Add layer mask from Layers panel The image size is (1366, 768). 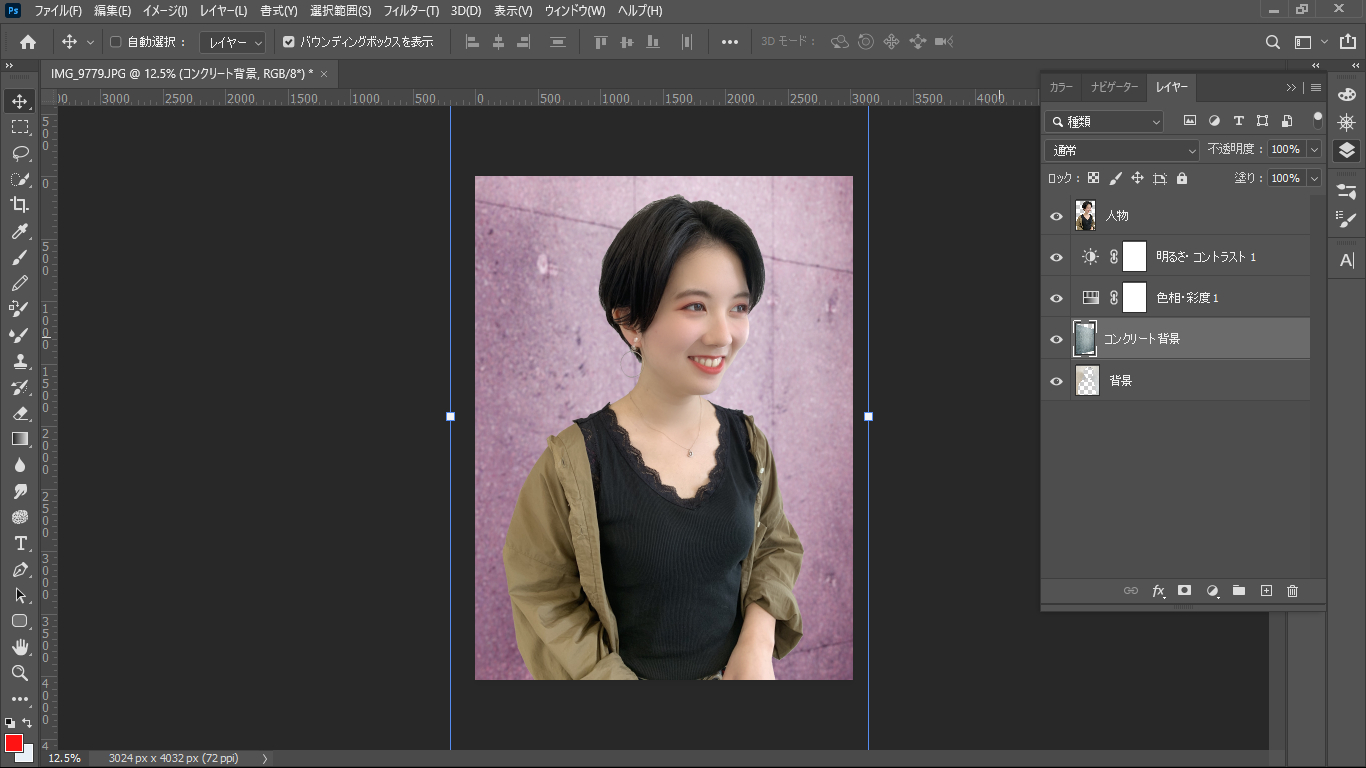[x=1185, y=591]
